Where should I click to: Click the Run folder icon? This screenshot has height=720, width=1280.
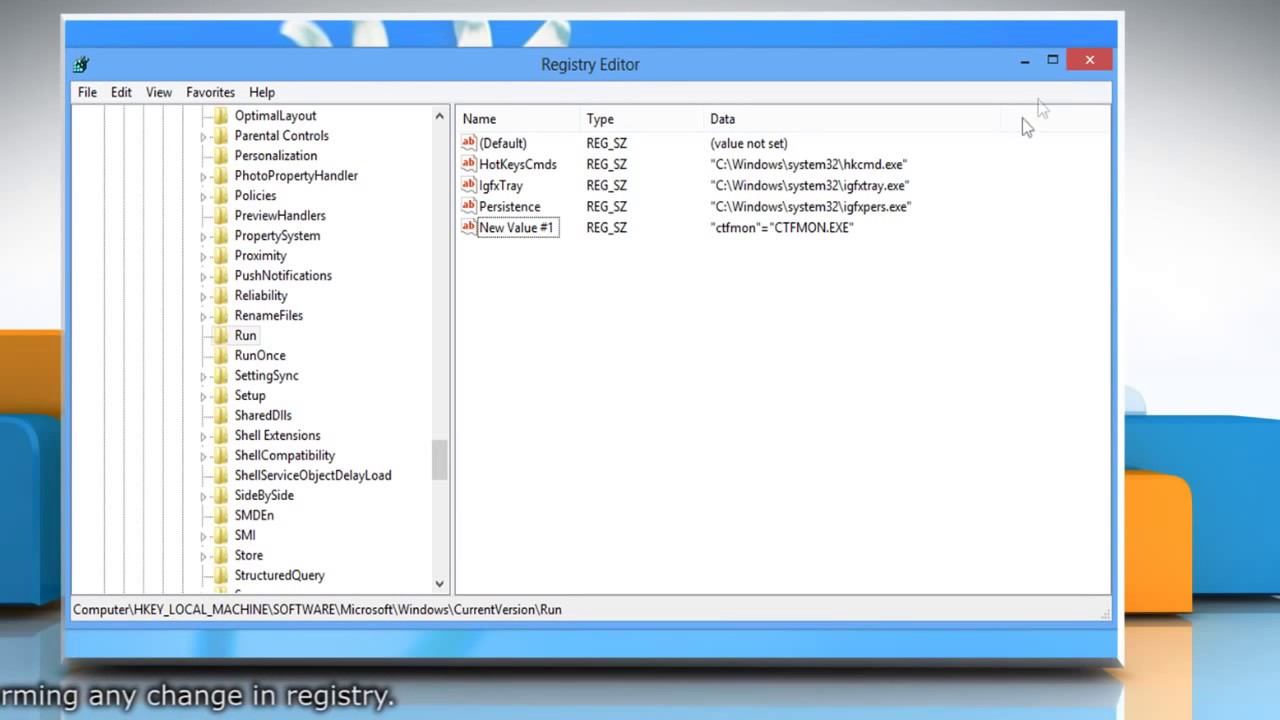click(x=221, y=336)
